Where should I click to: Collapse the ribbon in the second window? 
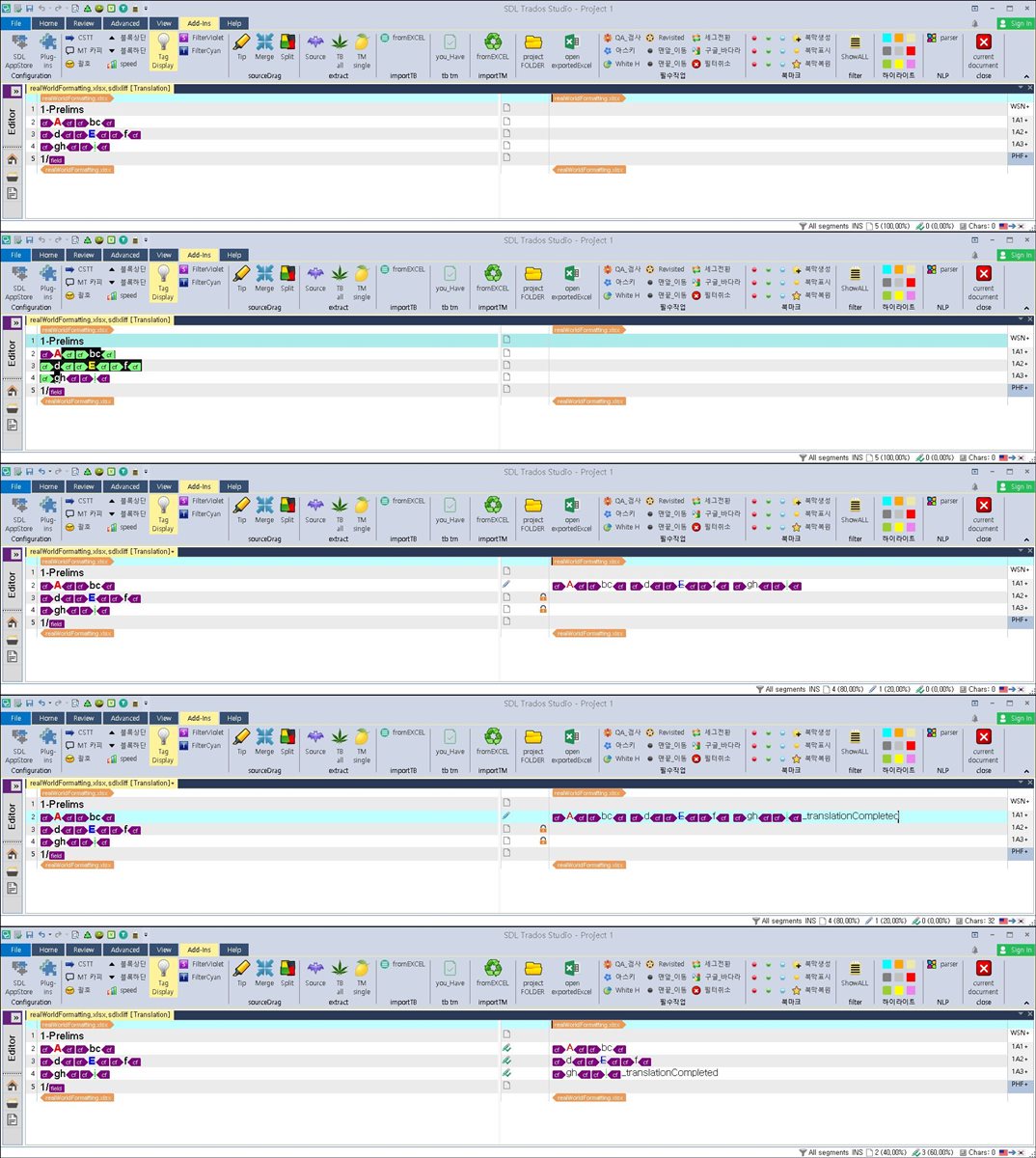(1025, 308)
